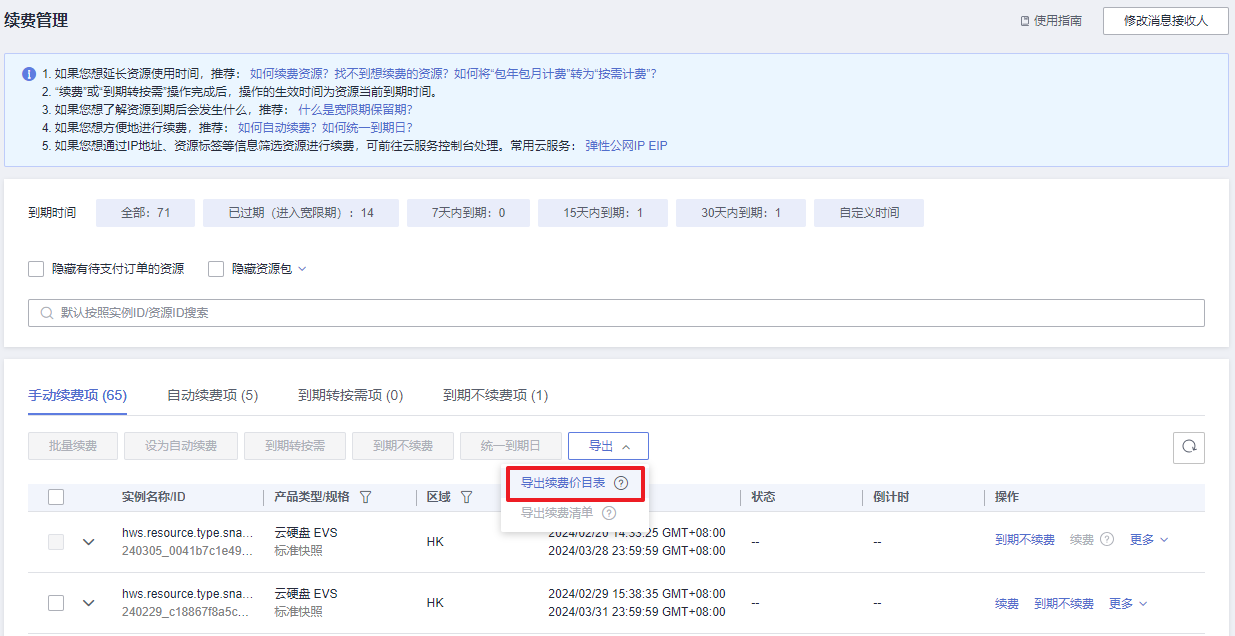Select 导出续费价目表 menu option
The height and width of the screenshot is (636, 1235).
563,483
